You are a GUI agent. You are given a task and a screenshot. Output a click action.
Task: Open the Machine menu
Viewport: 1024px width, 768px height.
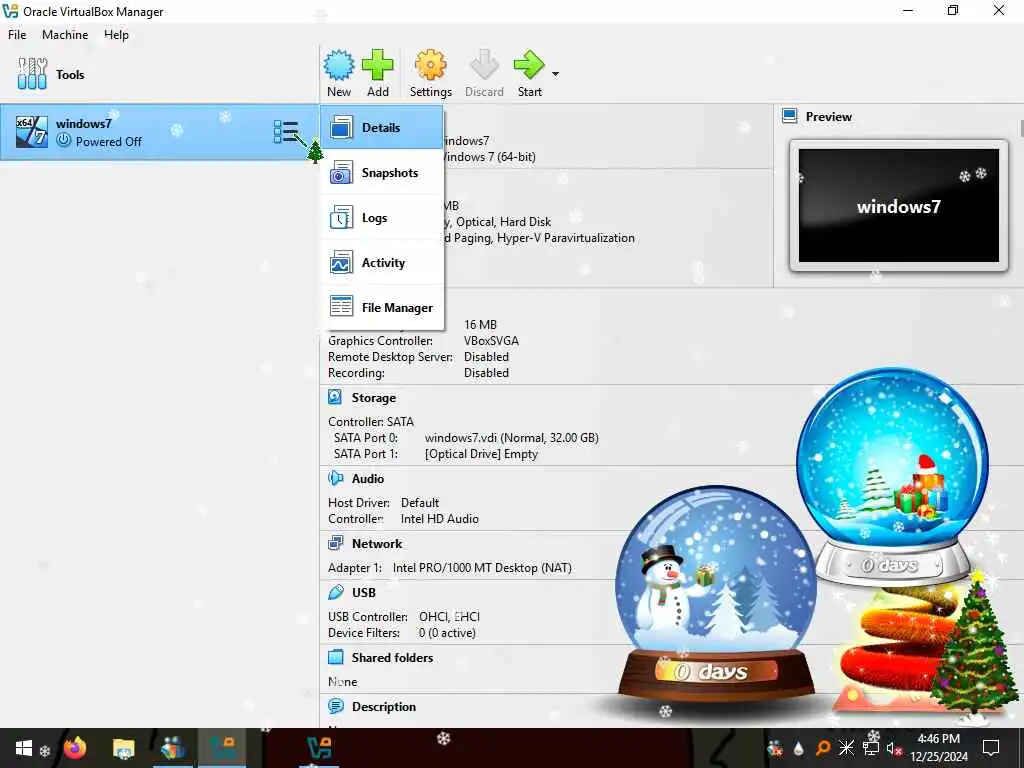[65, 35]
